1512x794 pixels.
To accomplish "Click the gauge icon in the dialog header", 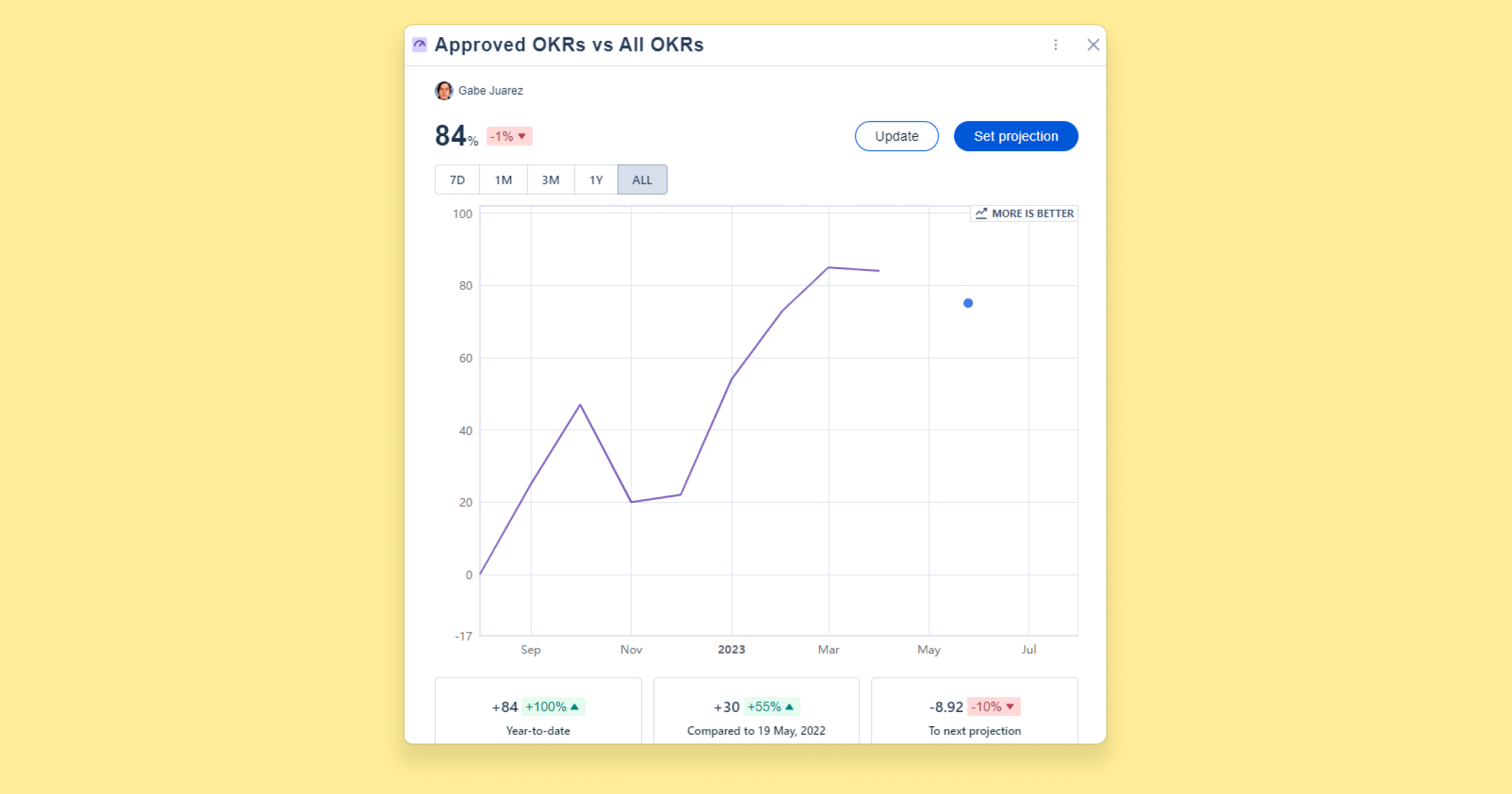I will 420,44.
